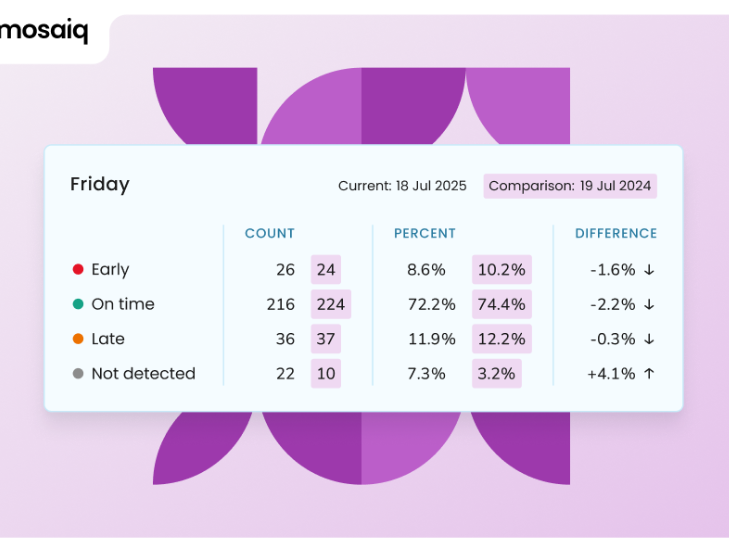This screenshot has height=547, width=729.
Task: Click the PERCENT column header
Action: tap(425, 234)
